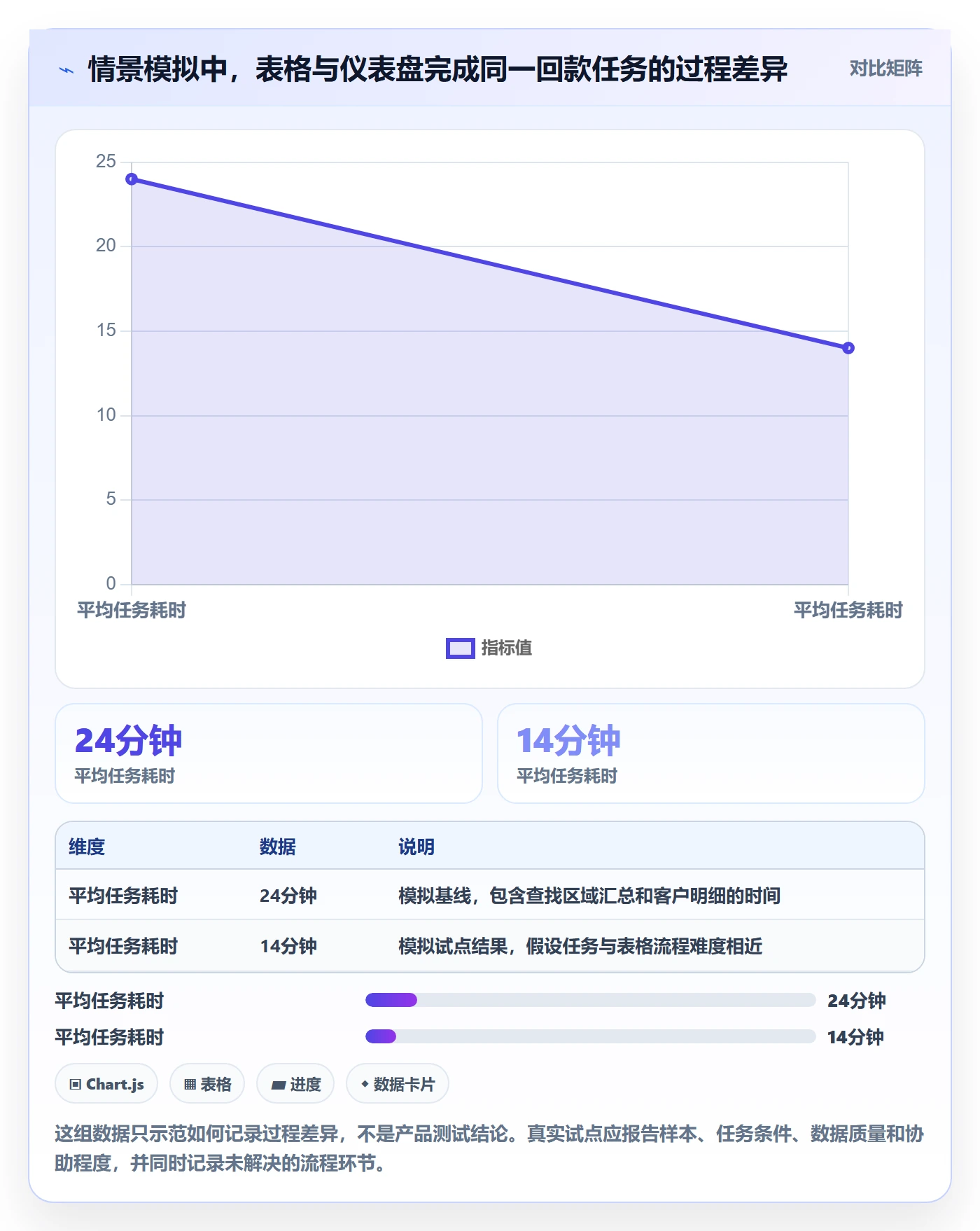Viewport: 980px width, 1231px height.
Task: Click 平均任务耗时 in the table row with 24分钟
Action: (123, 896)
